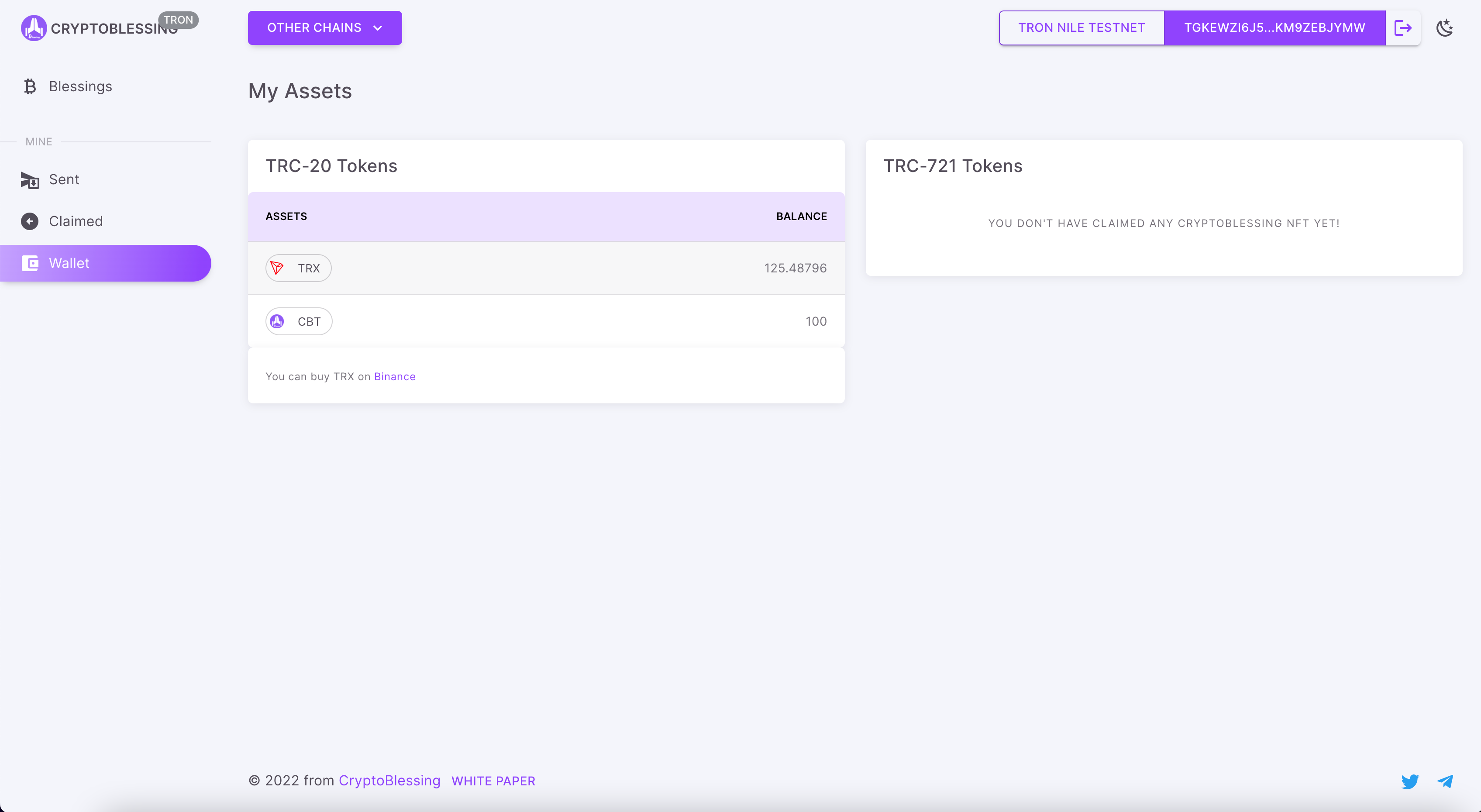
Task: Open the Sent page in the sidebar
Action: click(64, 180)
